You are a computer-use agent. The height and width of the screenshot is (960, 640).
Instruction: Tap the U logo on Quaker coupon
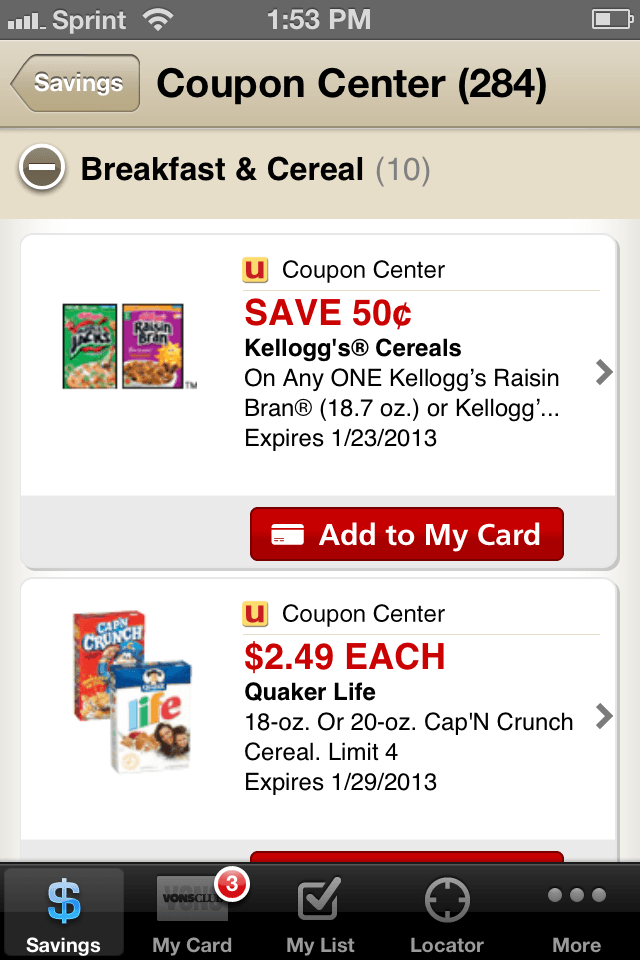(255, 614)
